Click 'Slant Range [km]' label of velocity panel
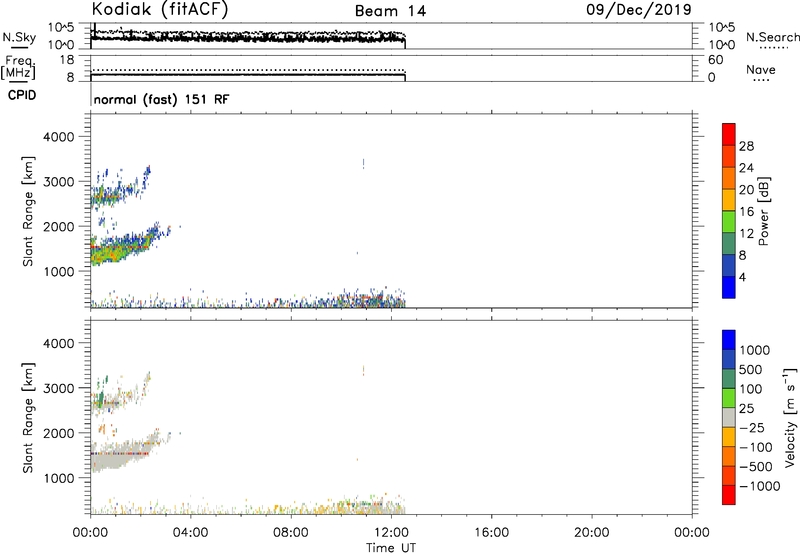 point(28,417)
